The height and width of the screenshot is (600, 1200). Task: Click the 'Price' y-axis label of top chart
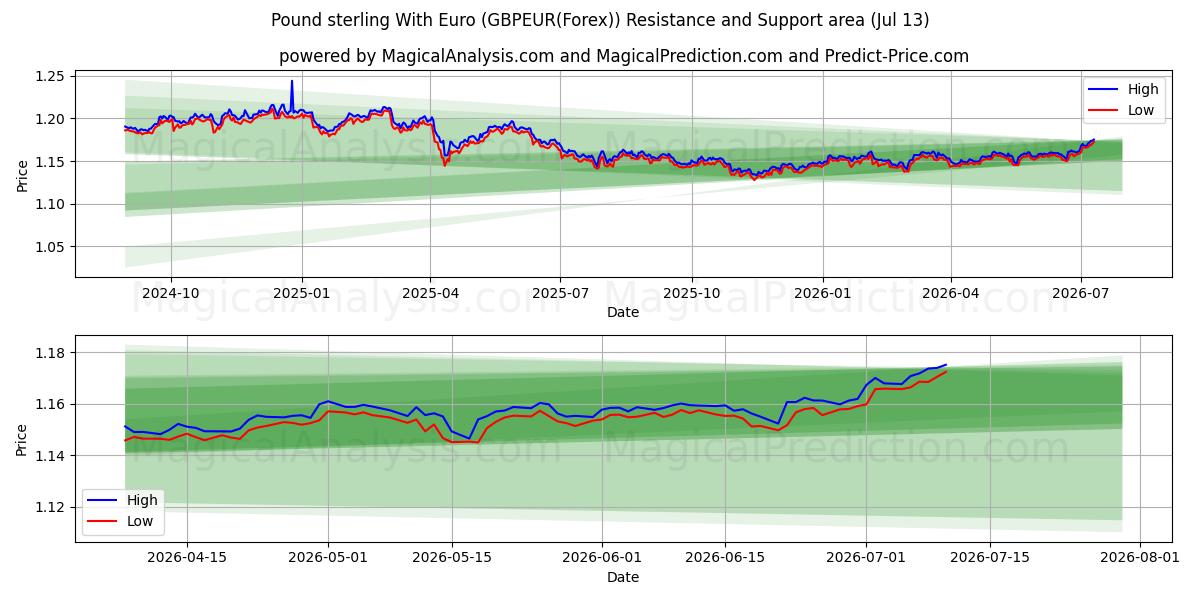22,173
